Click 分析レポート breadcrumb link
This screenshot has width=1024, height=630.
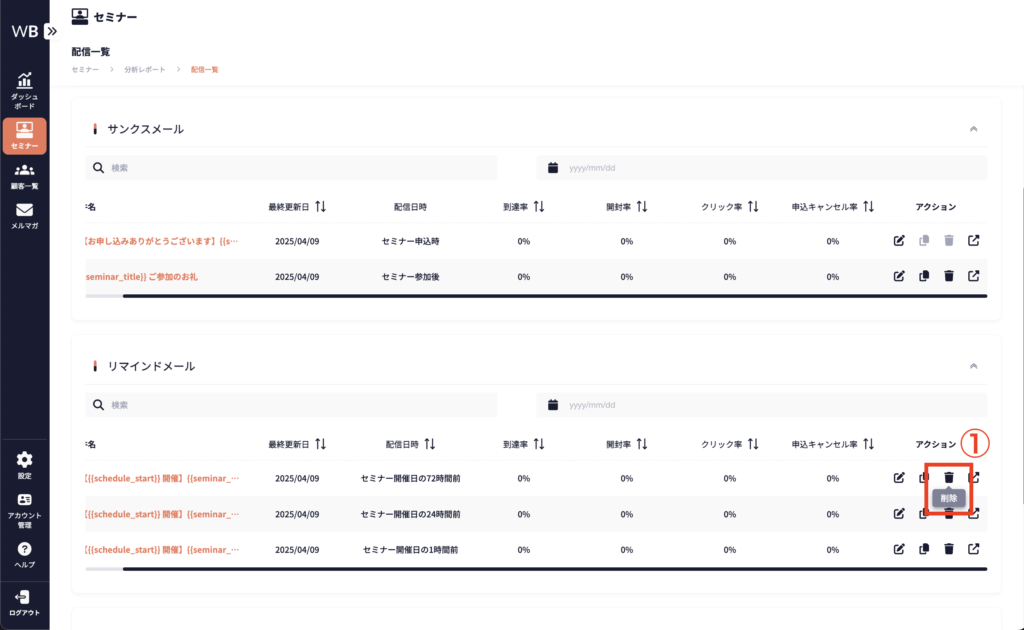click(145, 69)
